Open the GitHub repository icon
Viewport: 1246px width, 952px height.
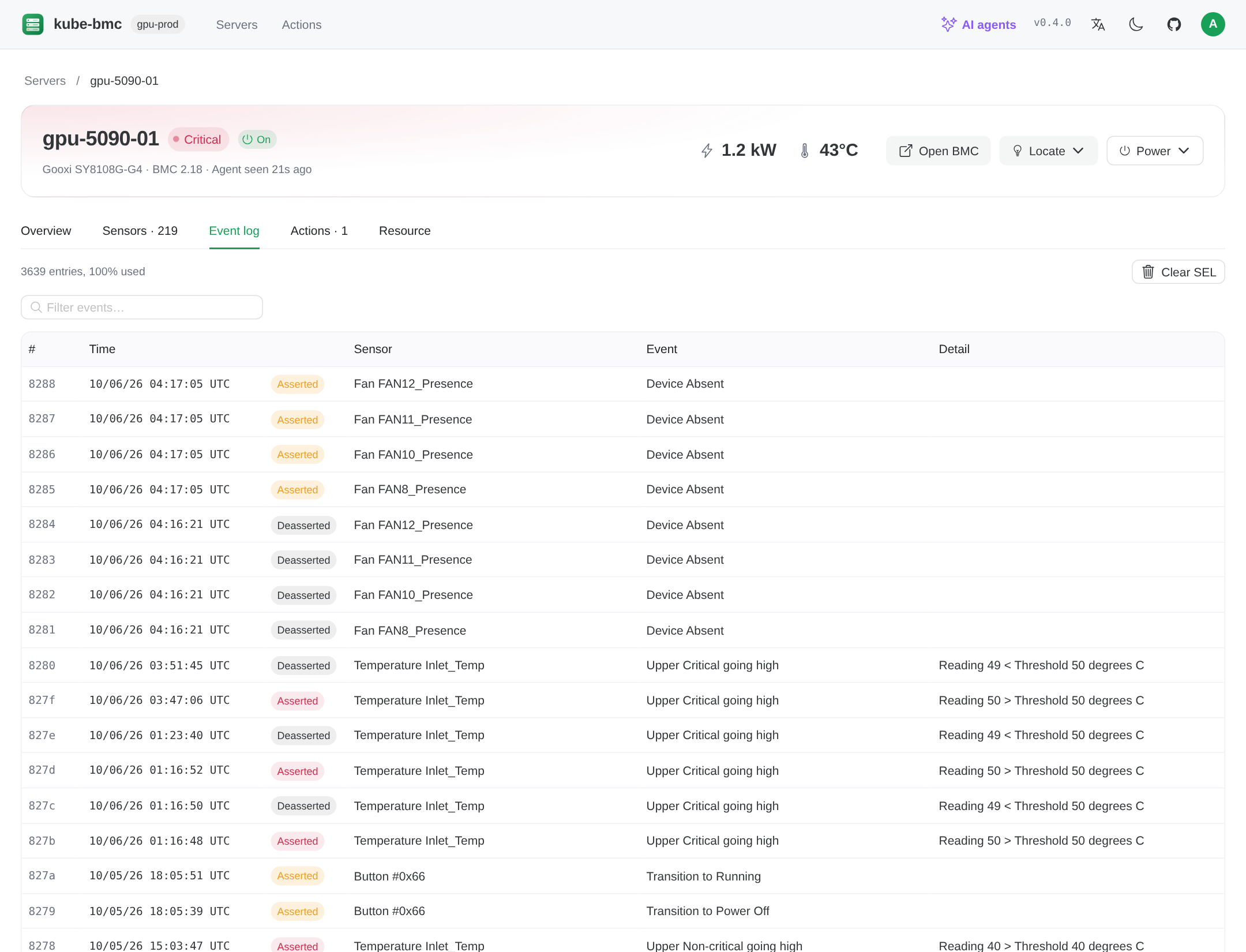click(x=1174, y=24)
